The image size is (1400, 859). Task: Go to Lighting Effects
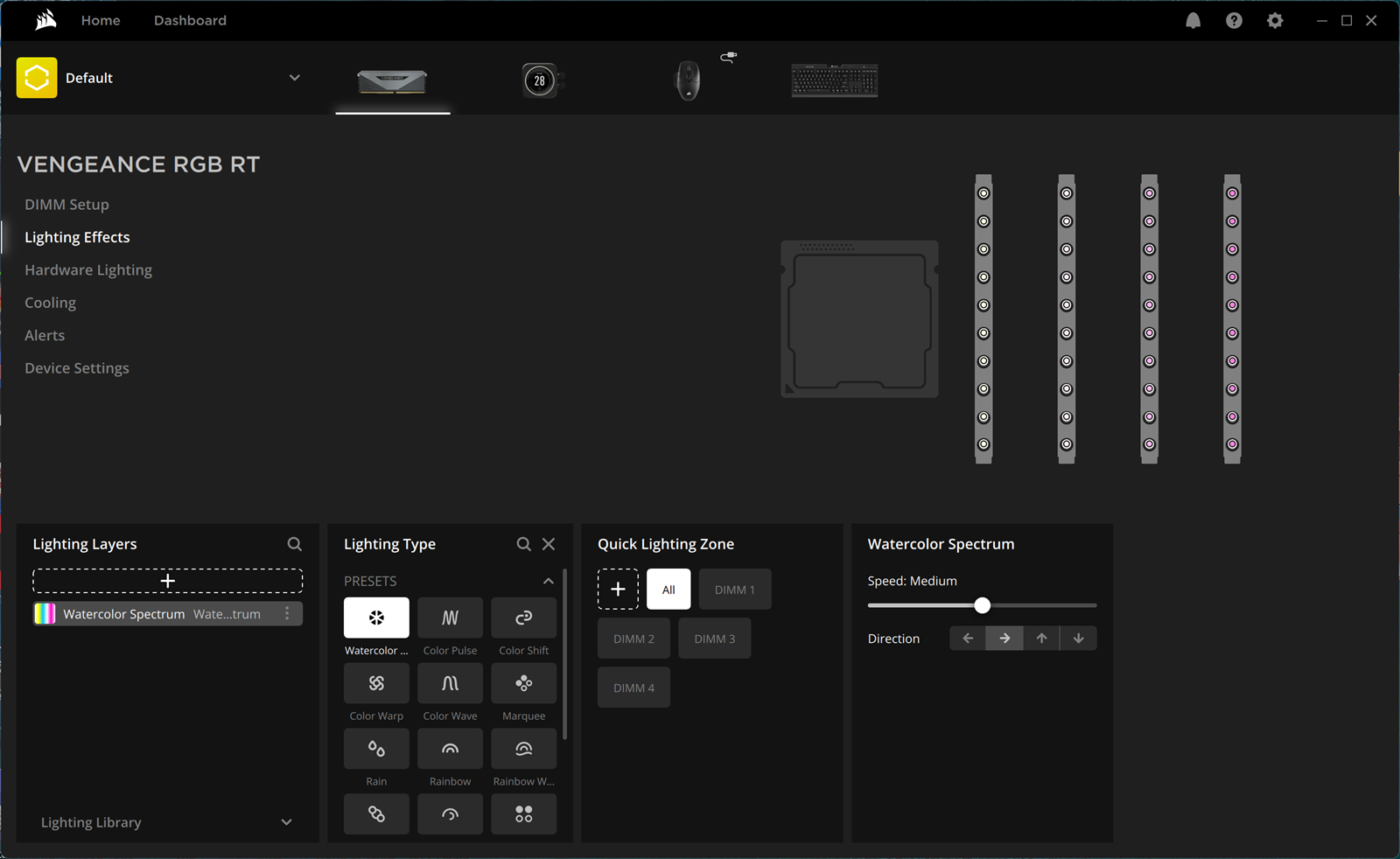click(x=77, y=237)
